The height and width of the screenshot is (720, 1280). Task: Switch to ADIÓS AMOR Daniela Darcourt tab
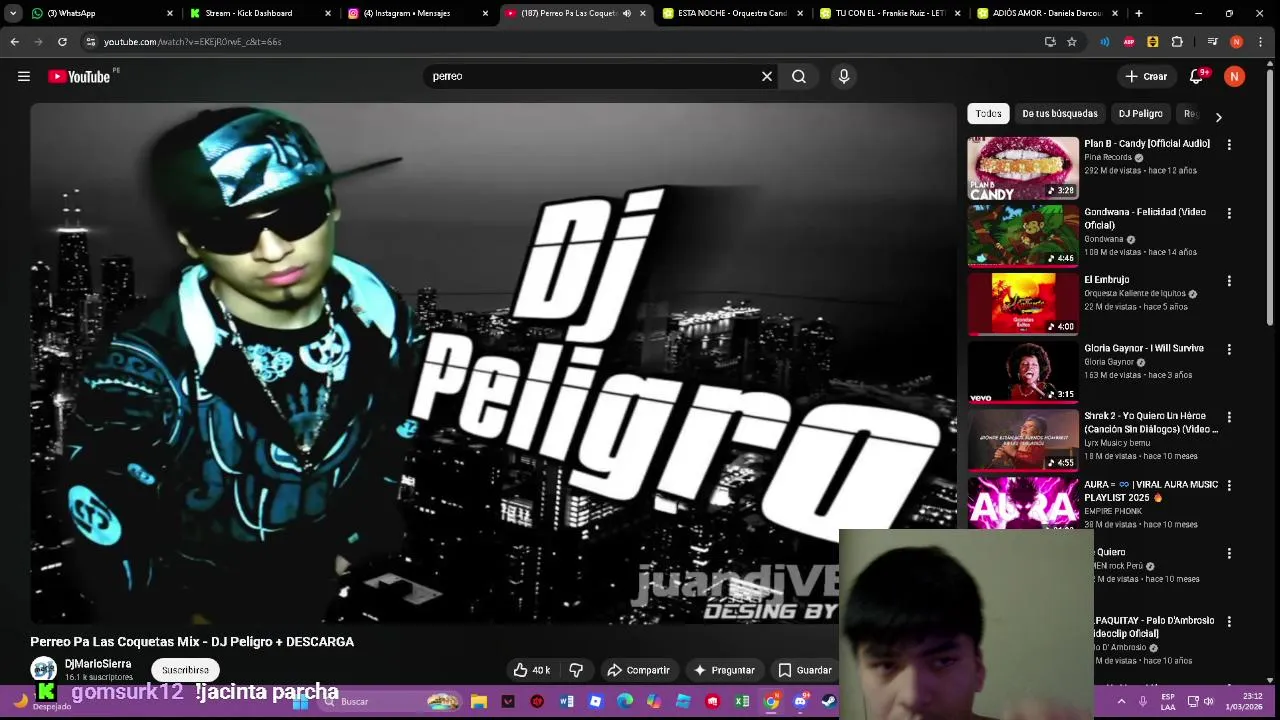tap(1048, 13)
